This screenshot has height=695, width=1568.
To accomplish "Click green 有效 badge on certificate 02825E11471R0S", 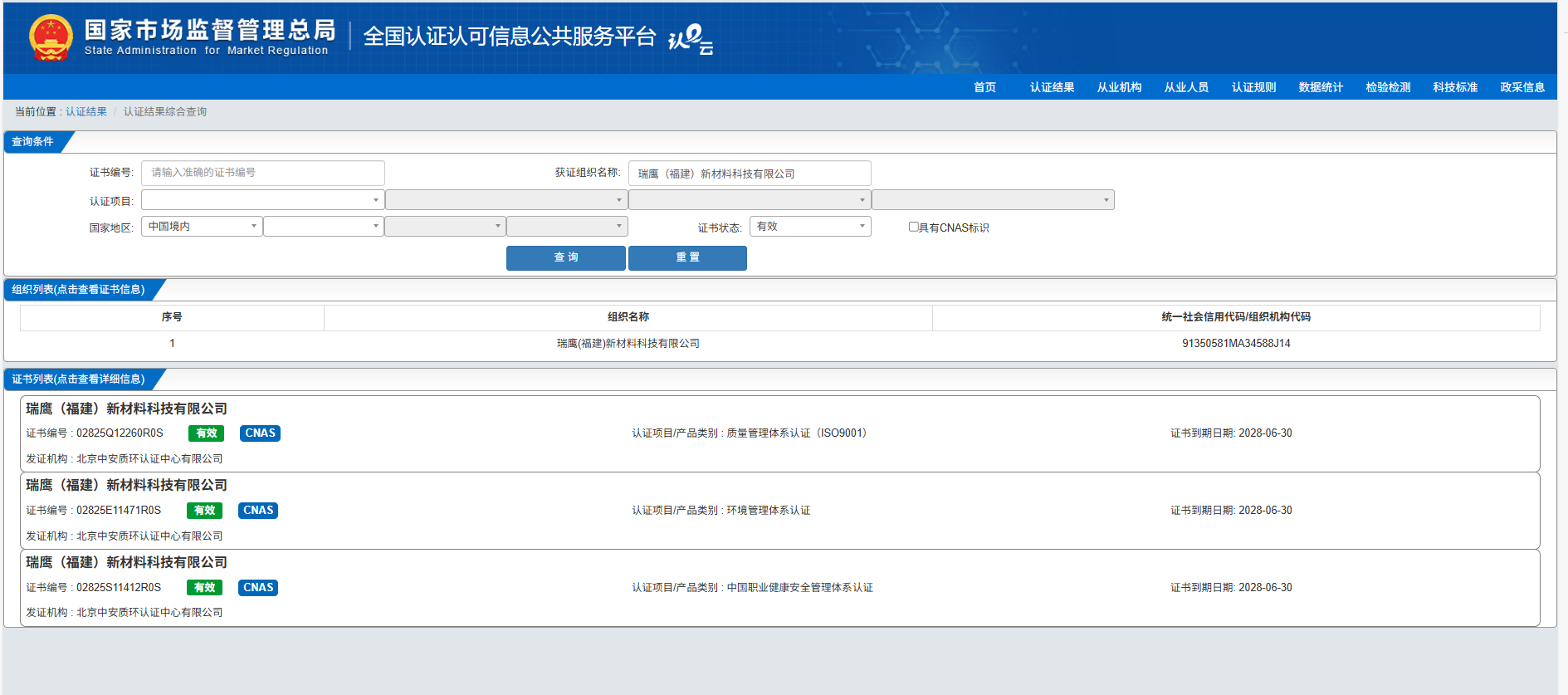I will click(x=204, y=511).
